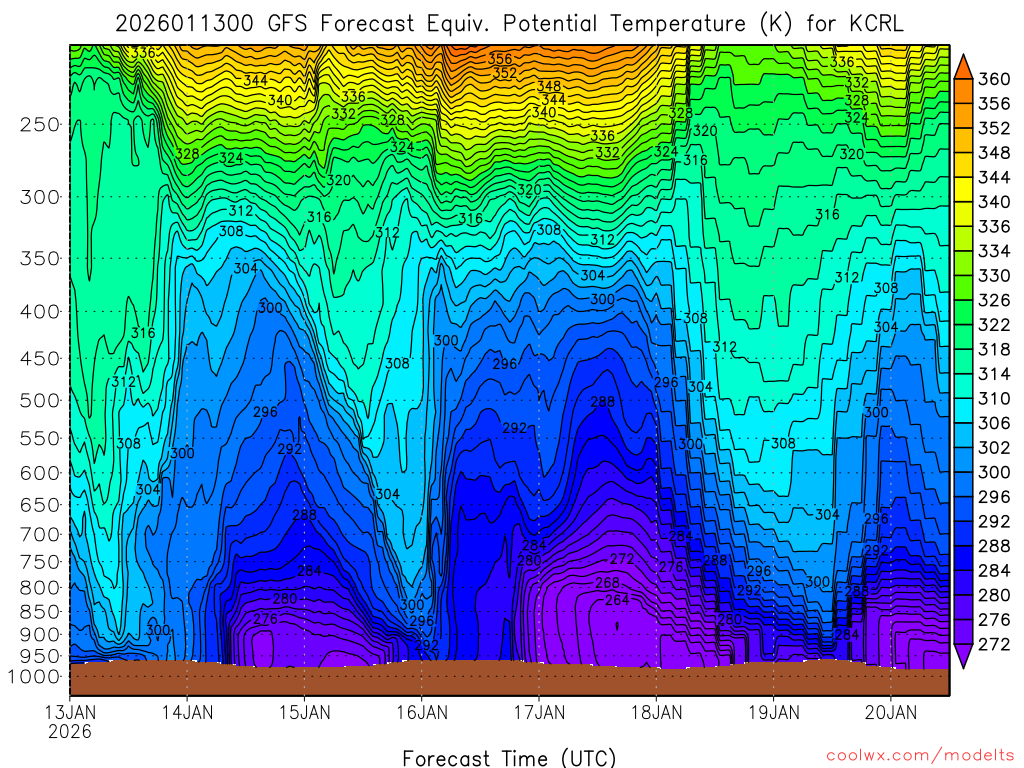Pick the green colorbar swatch between 322 and 326
Viewport: 1024px width, 768px height.
coord(963,313)
